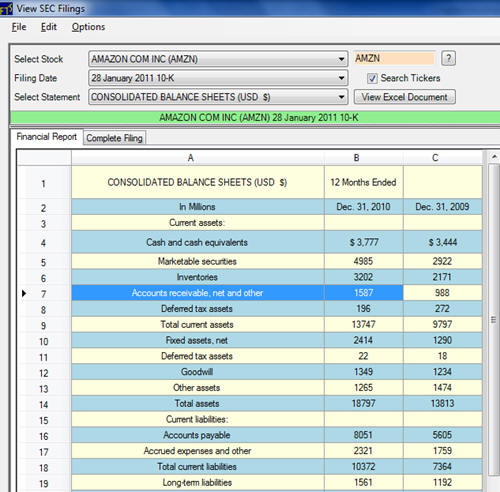Image resolution: width=500 pixels, height=492 pixels.
Task: Click the scroll up arrow of grid
Action: (x=494, y=156)
